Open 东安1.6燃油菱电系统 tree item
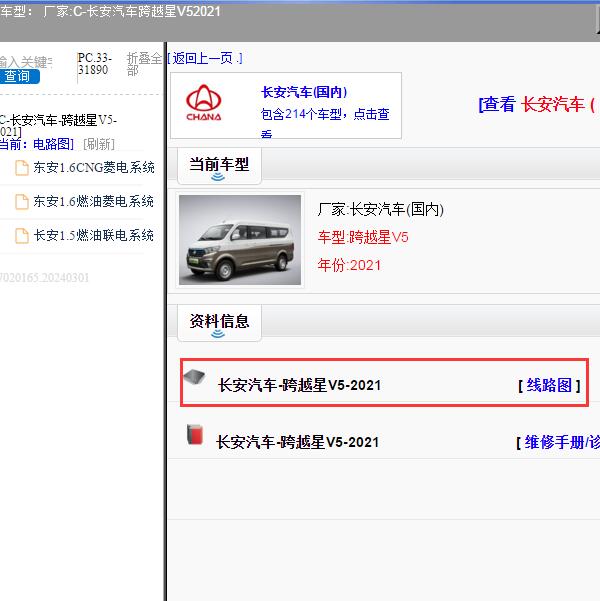This screenshot has height=601, width=600. pyautogui.click(x=94, y=201)
